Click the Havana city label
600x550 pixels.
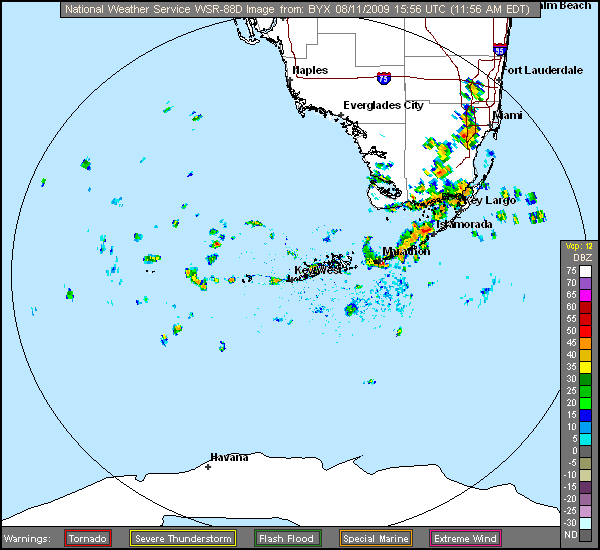229,457
